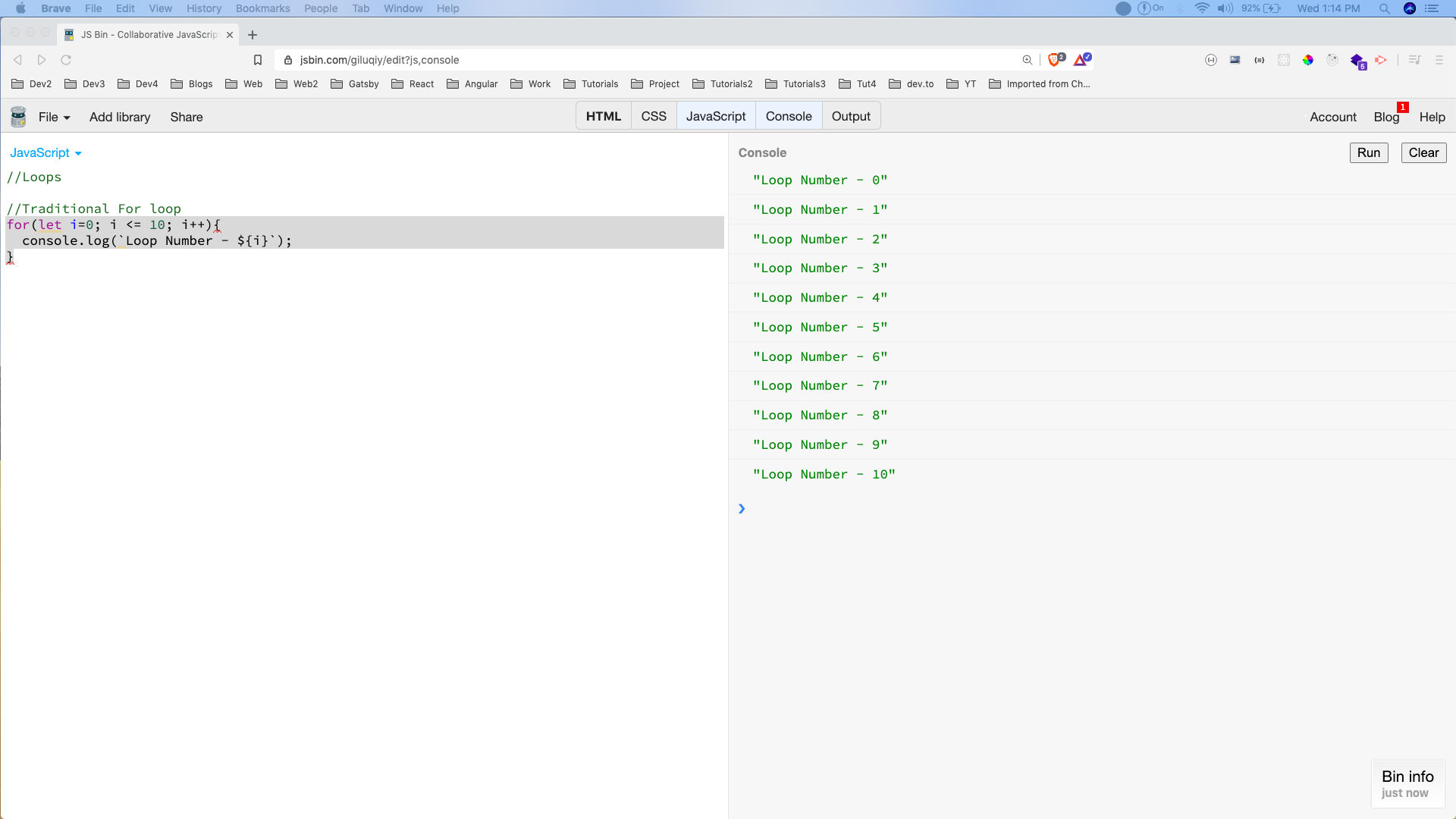The width and height of the screenshot is (1456, 819).
Task: Open the Dev2 bookmarks folder
Action: click(31, 84)
